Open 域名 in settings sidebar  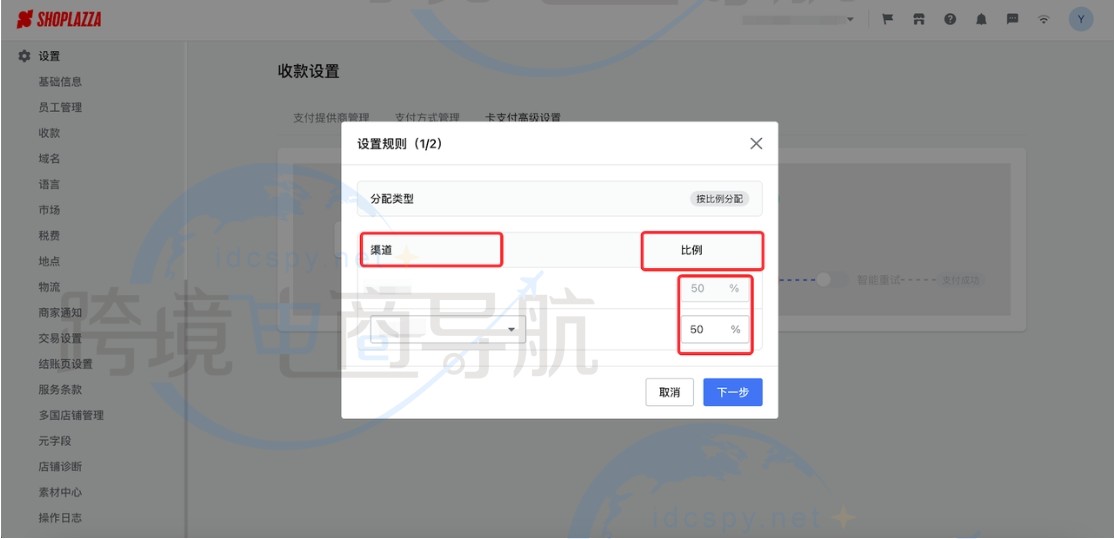(49, 159)
